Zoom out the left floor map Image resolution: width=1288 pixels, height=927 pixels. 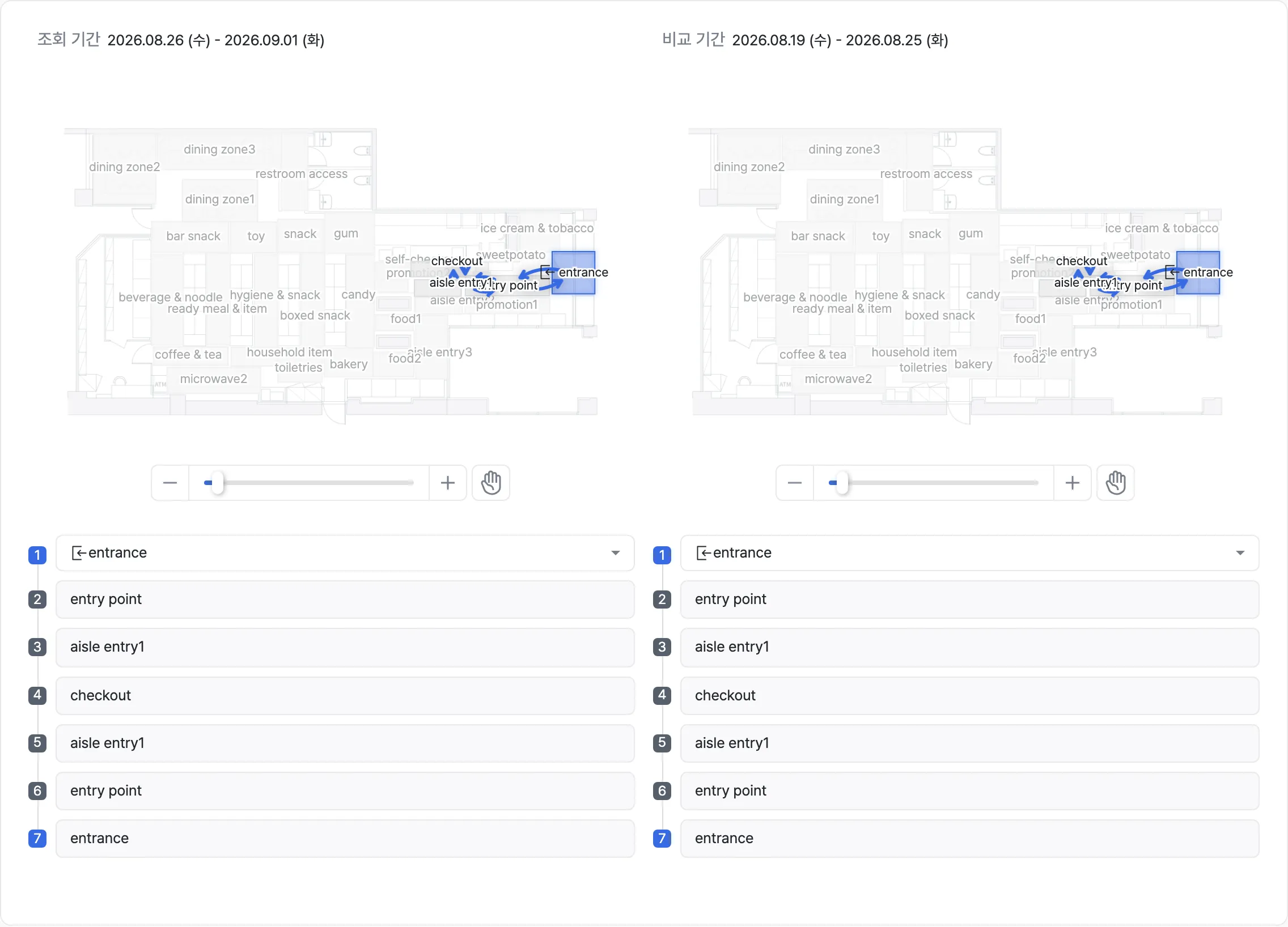tap(170, 483)
